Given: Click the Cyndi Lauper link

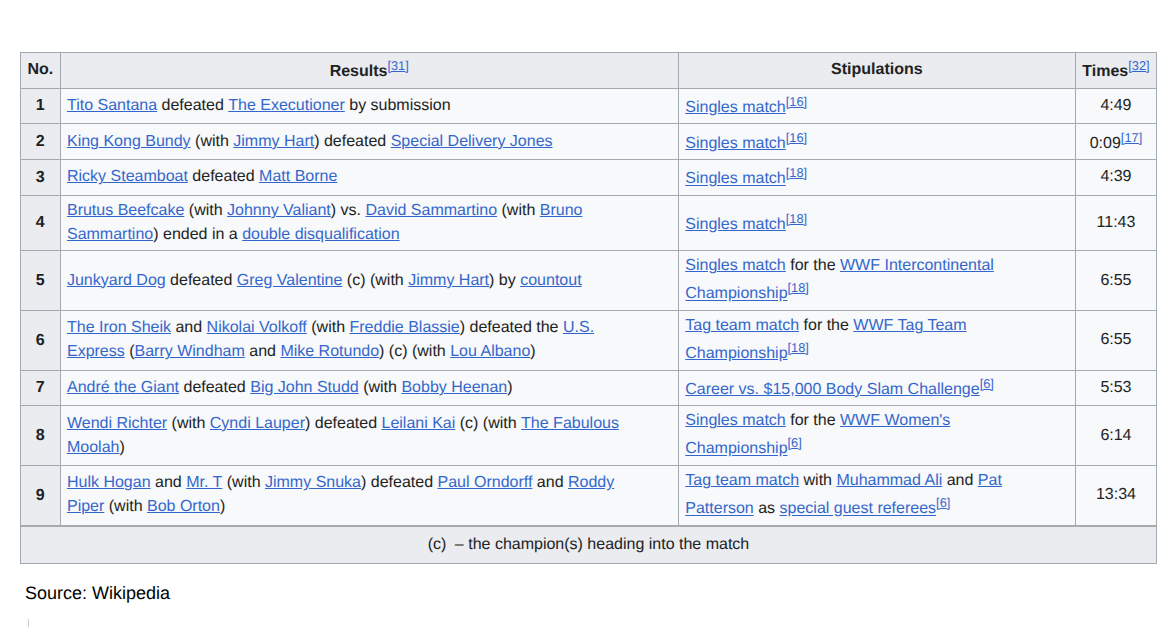Looking at the screenshot, I should tap(257, 423).
